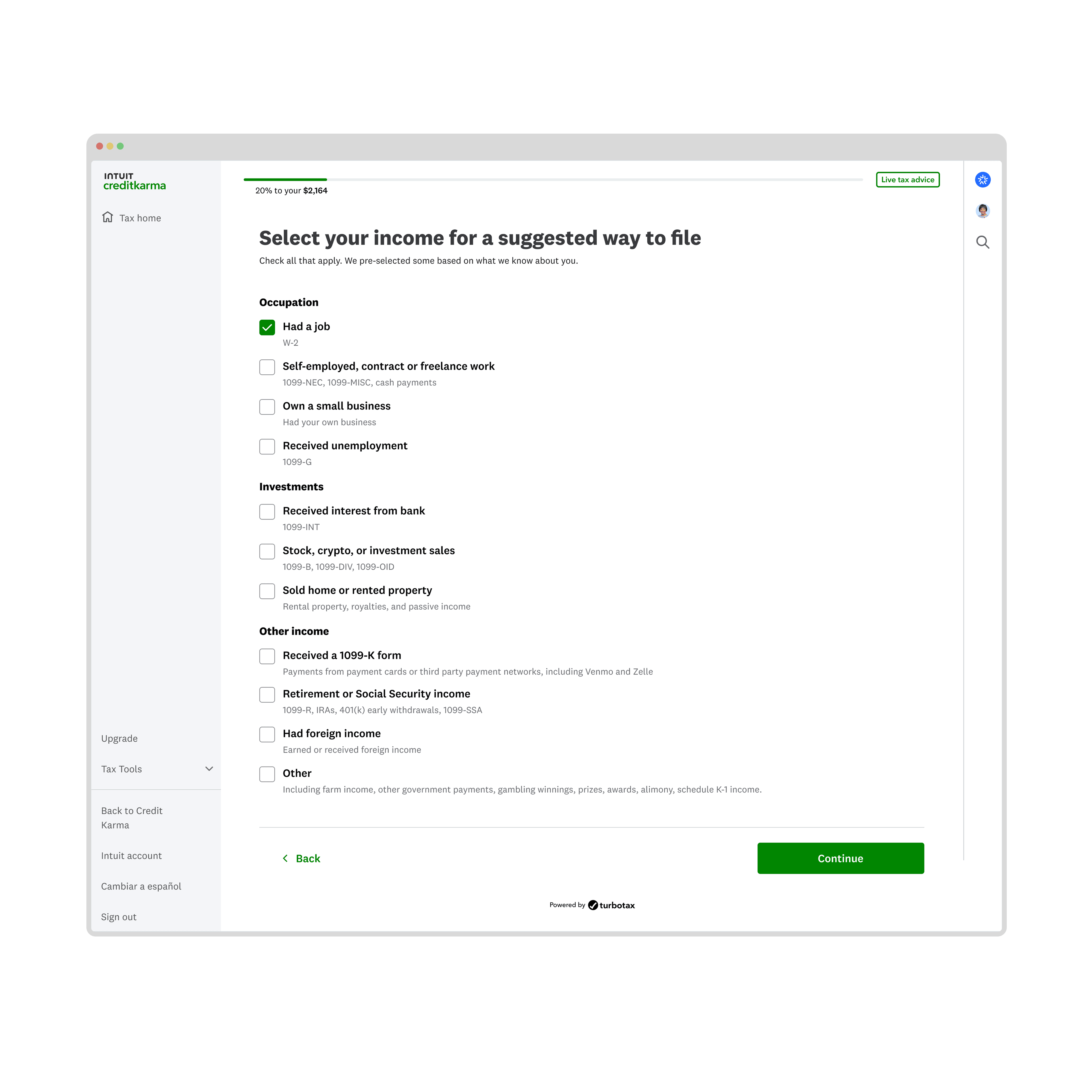
Task: Open your profile avatar picture
Action: coord(983,211)
